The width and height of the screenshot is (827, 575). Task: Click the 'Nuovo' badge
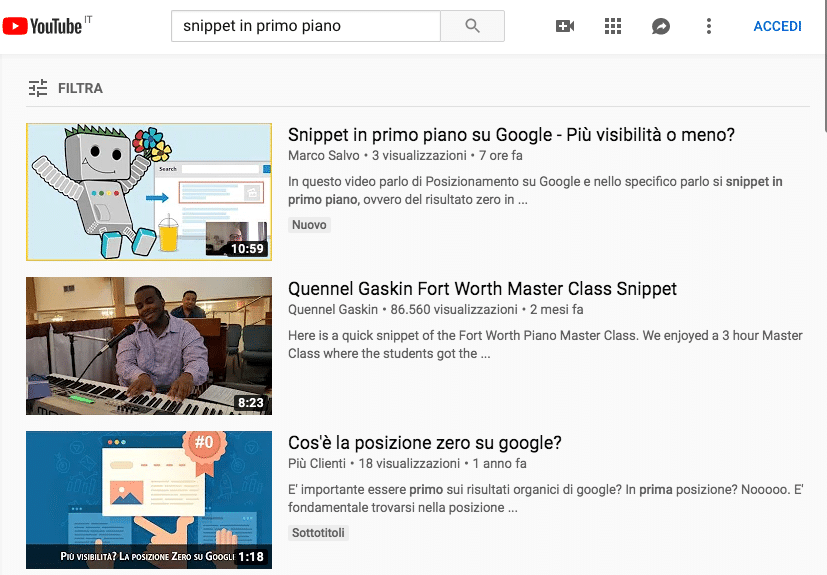(309, 225)
